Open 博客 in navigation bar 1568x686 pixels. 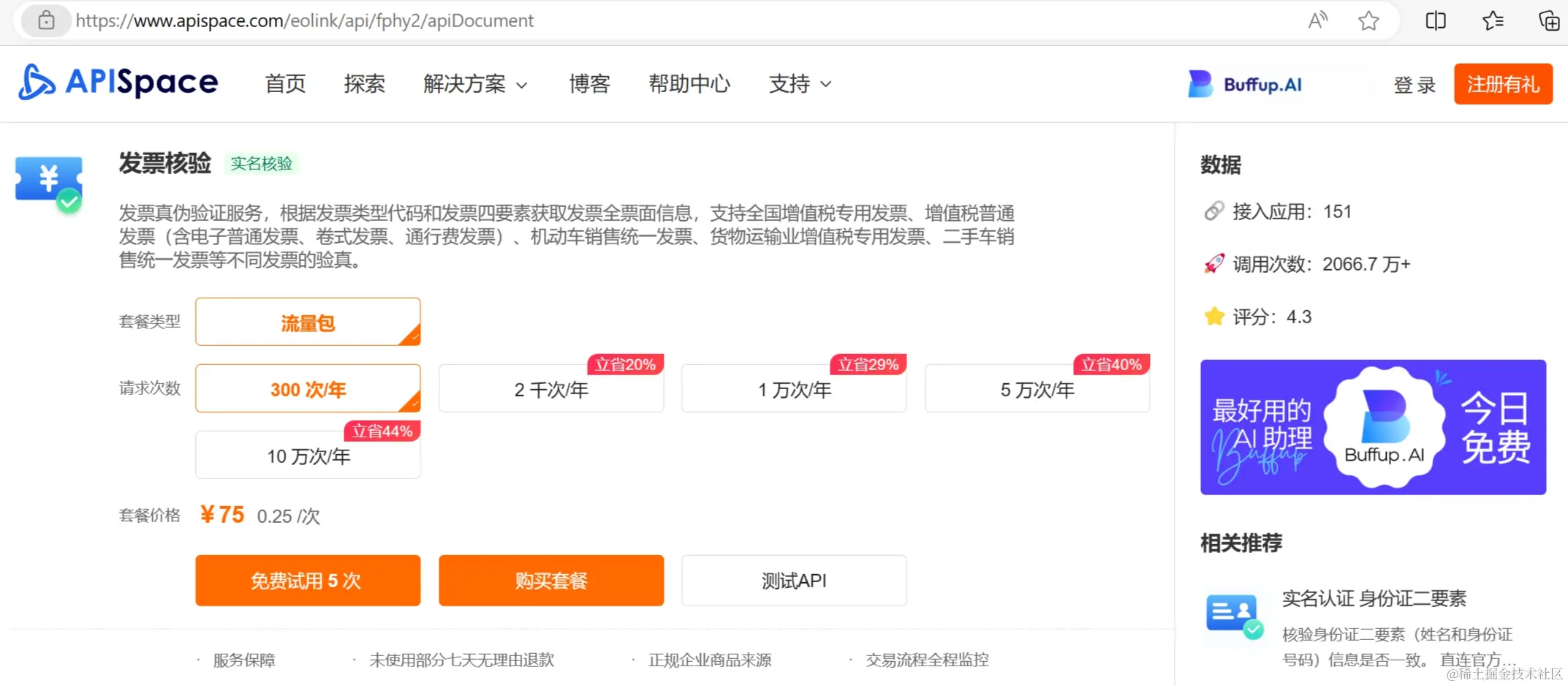coord(589,84)
